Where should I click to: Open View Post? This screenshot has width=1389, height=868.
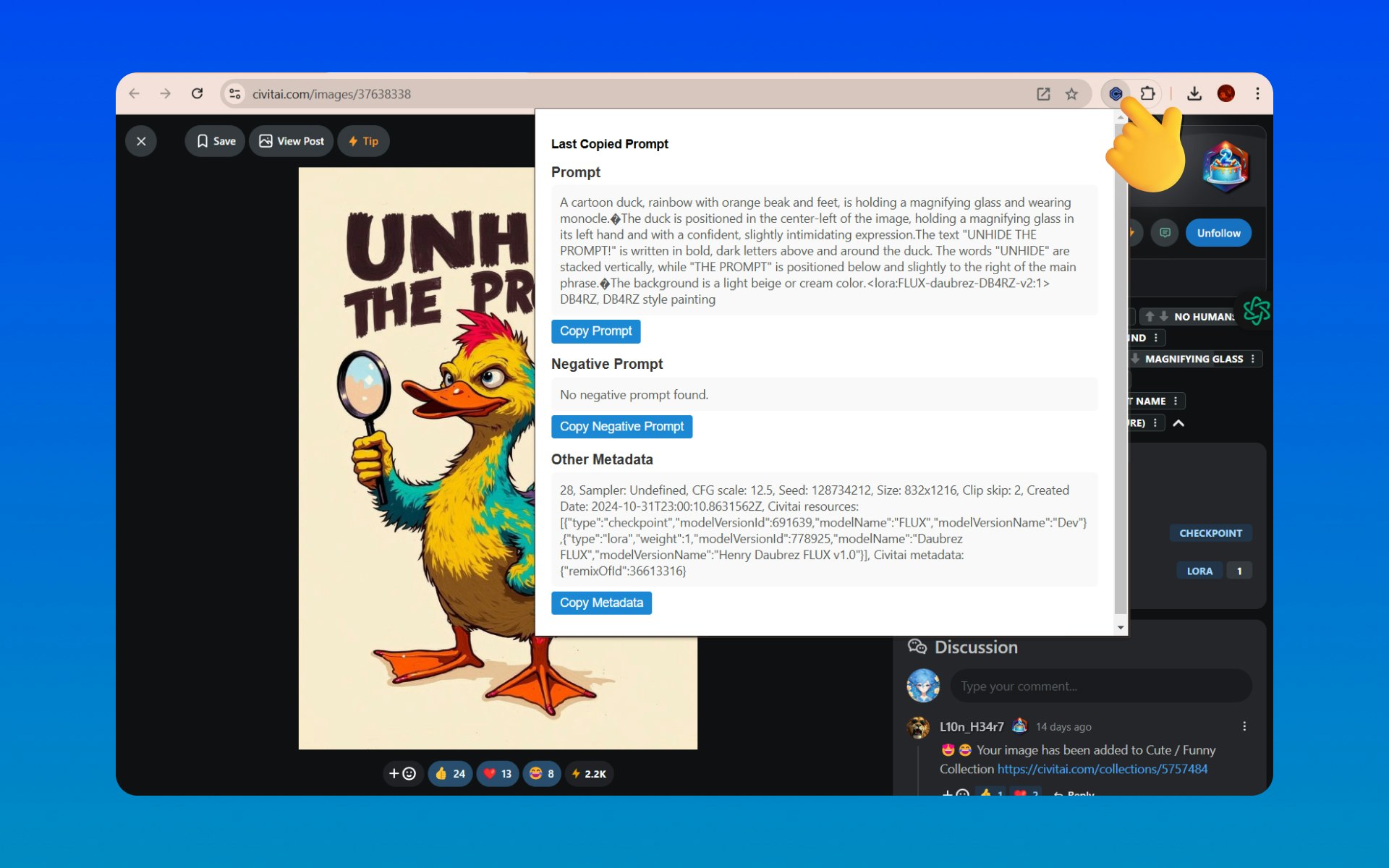click(292, 141)
